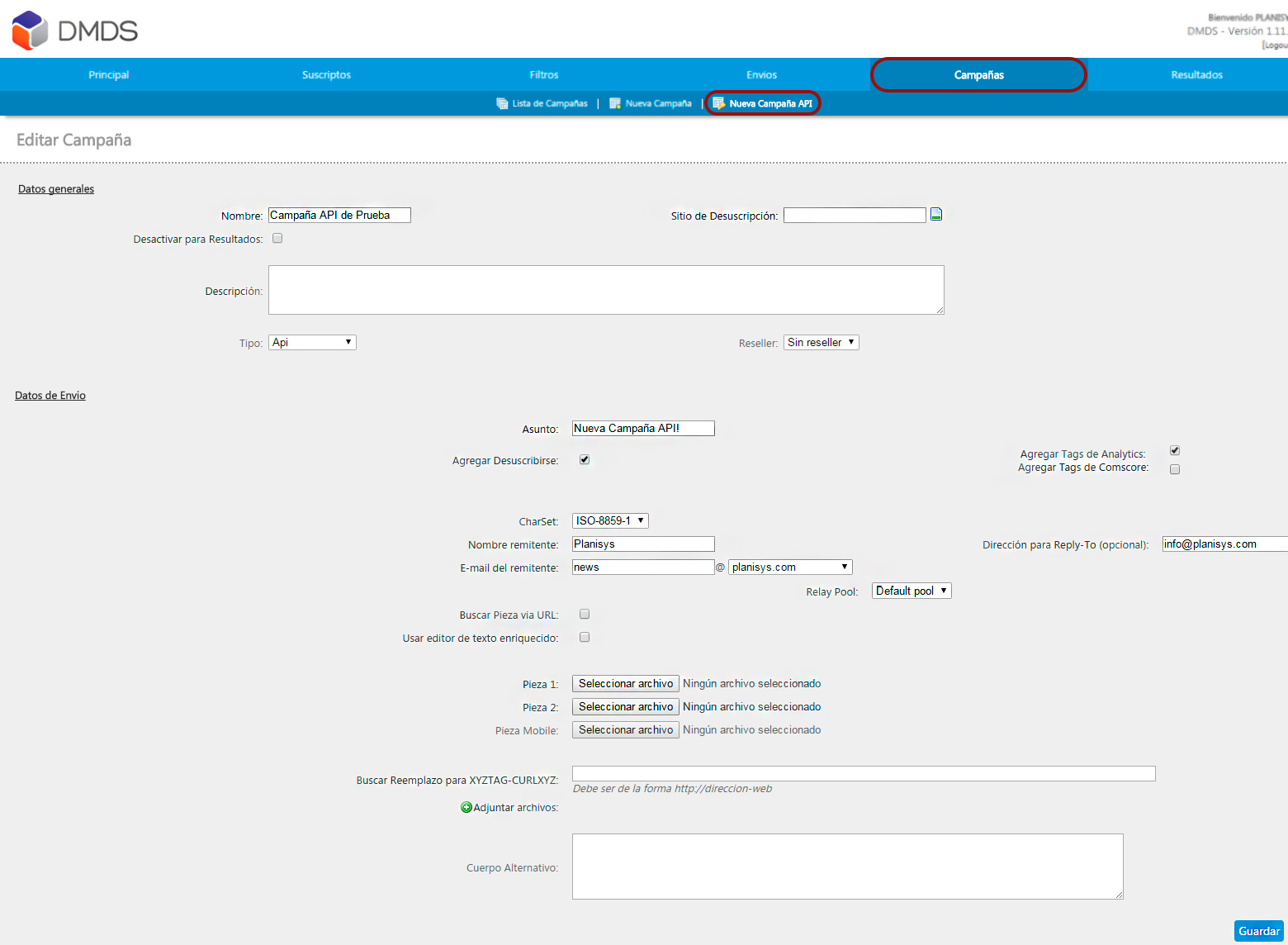Open Lista de Campañas icon
1288x945 pixels.
pyautogui.click(x=502, y=103)
